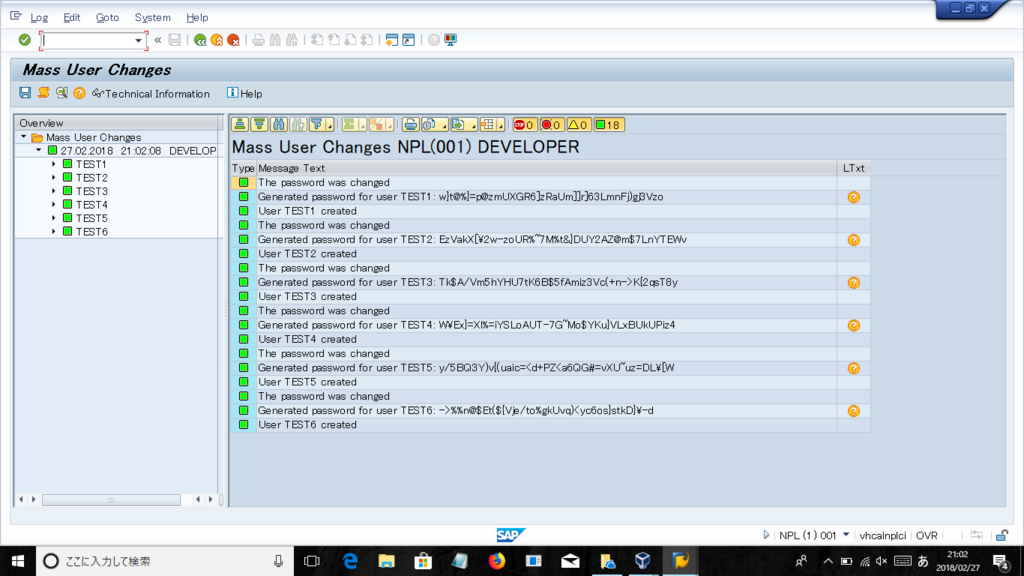Open Microsoft Edge from the taskbar
This screenshot has width=1024, height=576.
coord(350,561)
